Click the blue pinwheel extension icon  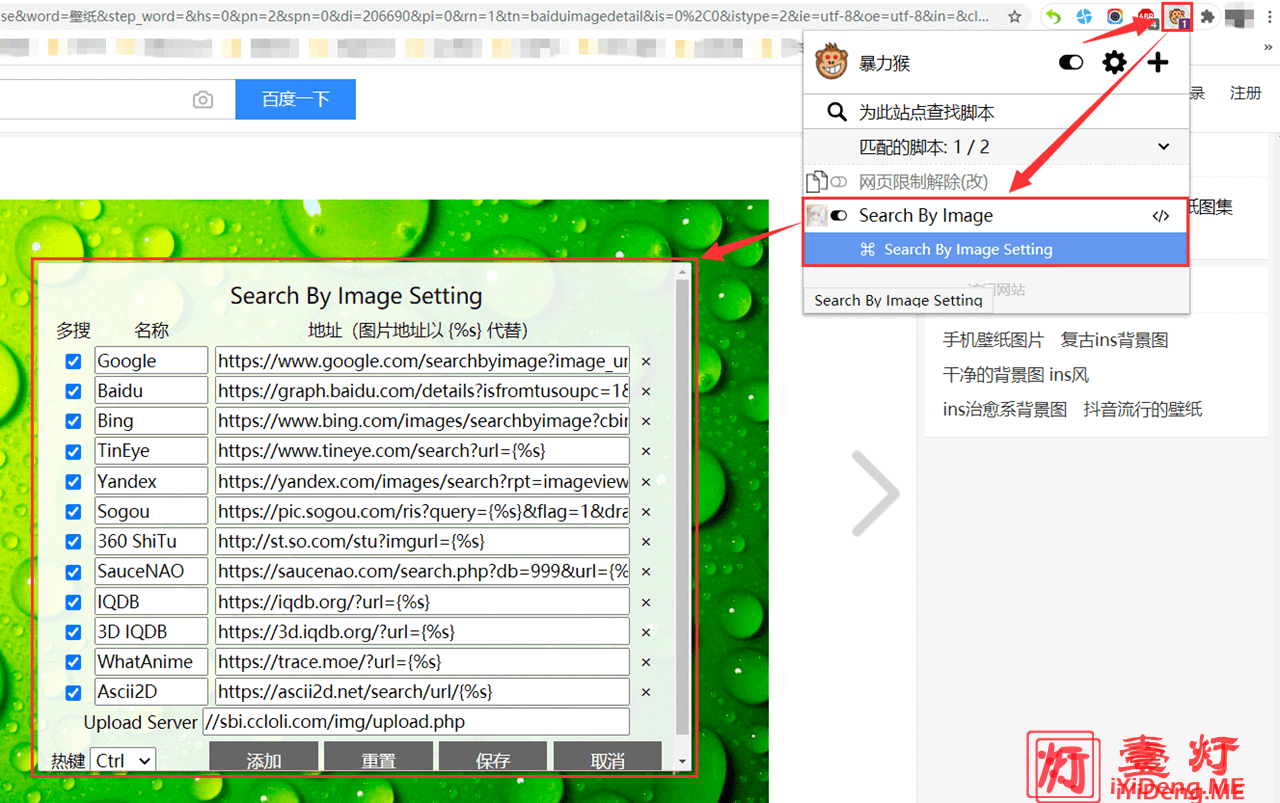(1084, 17)
